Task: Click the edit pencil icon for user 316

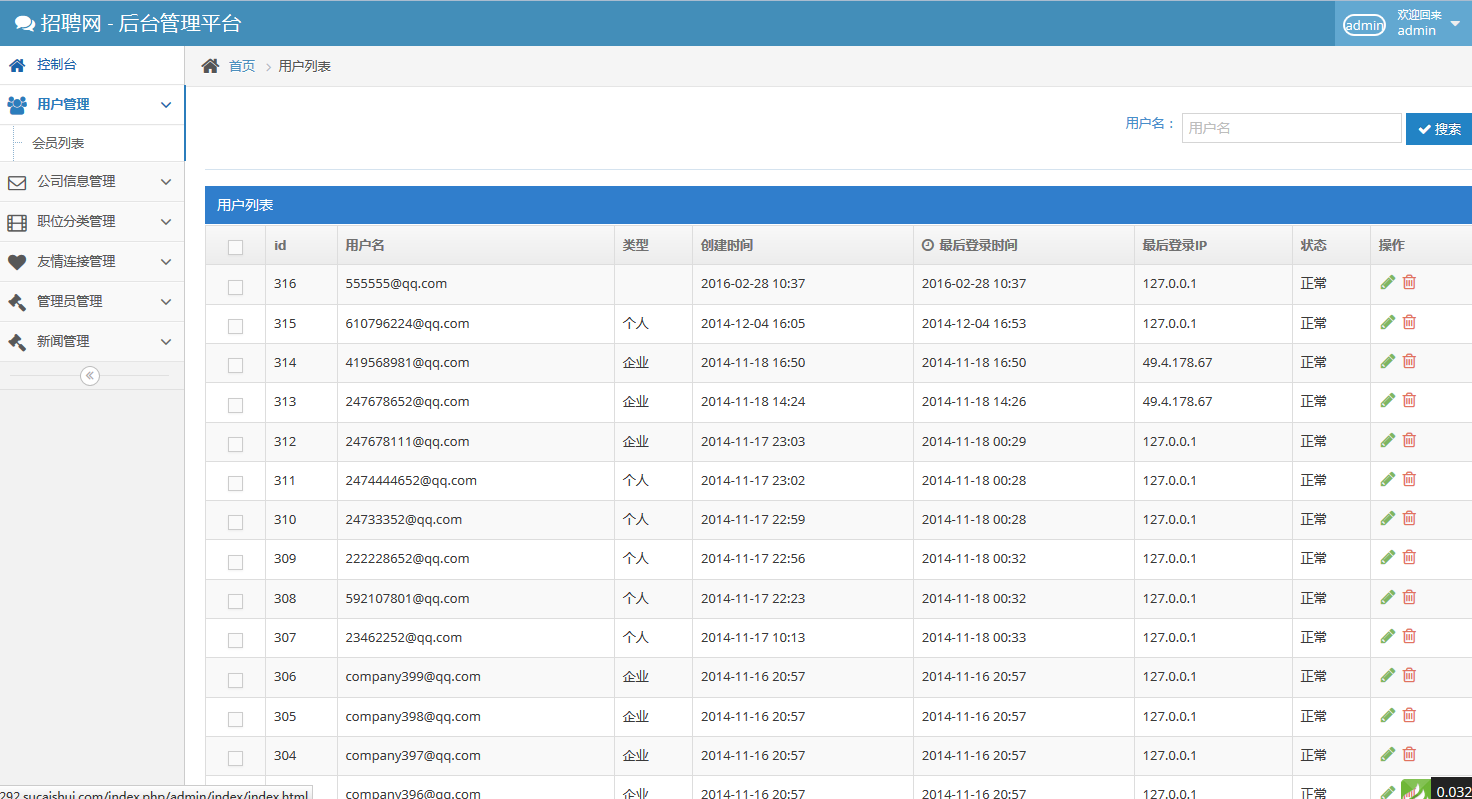Action: tap(1387, 283)
